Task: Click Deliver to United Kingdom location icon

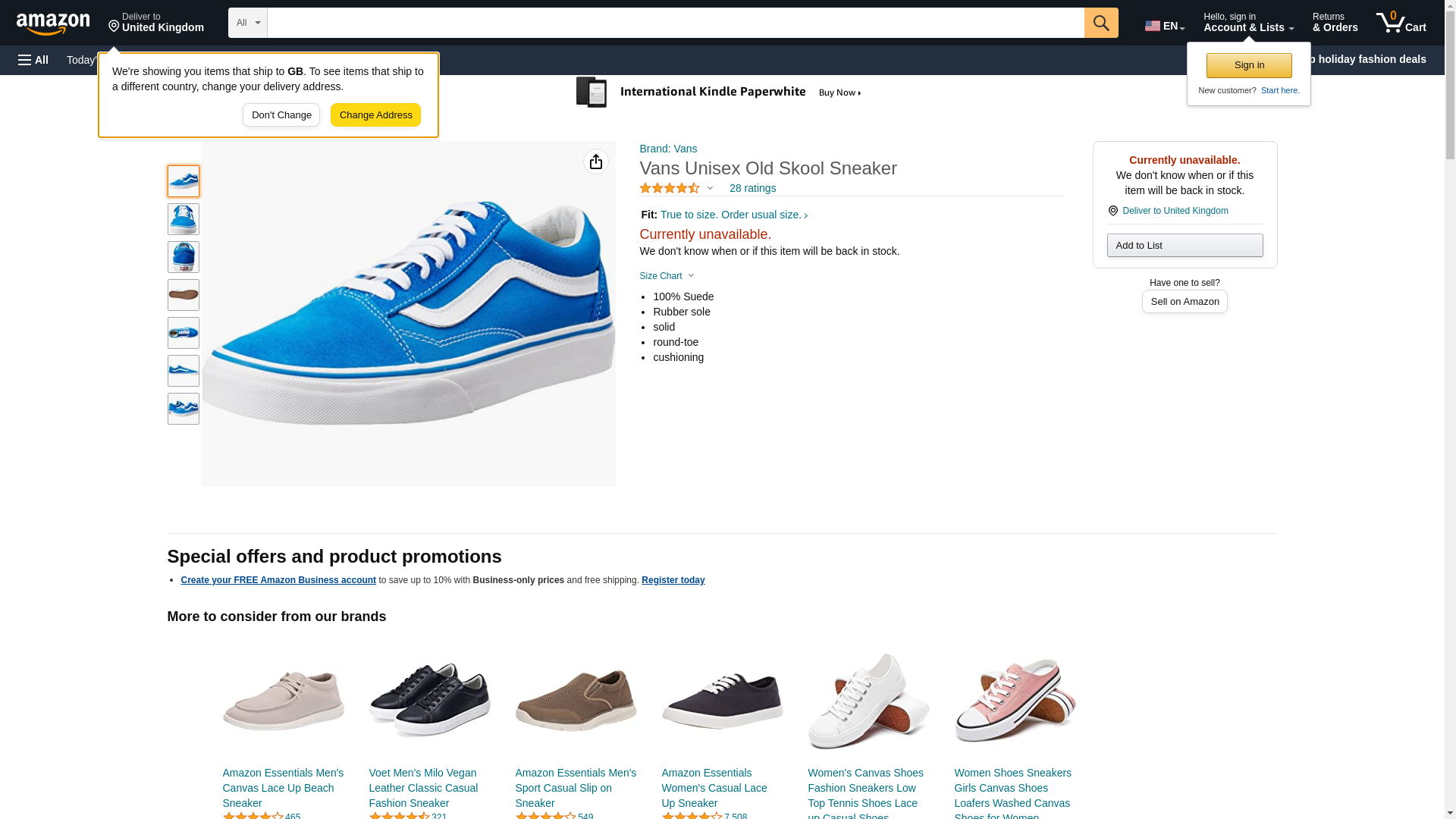Action: coord(115,27)
